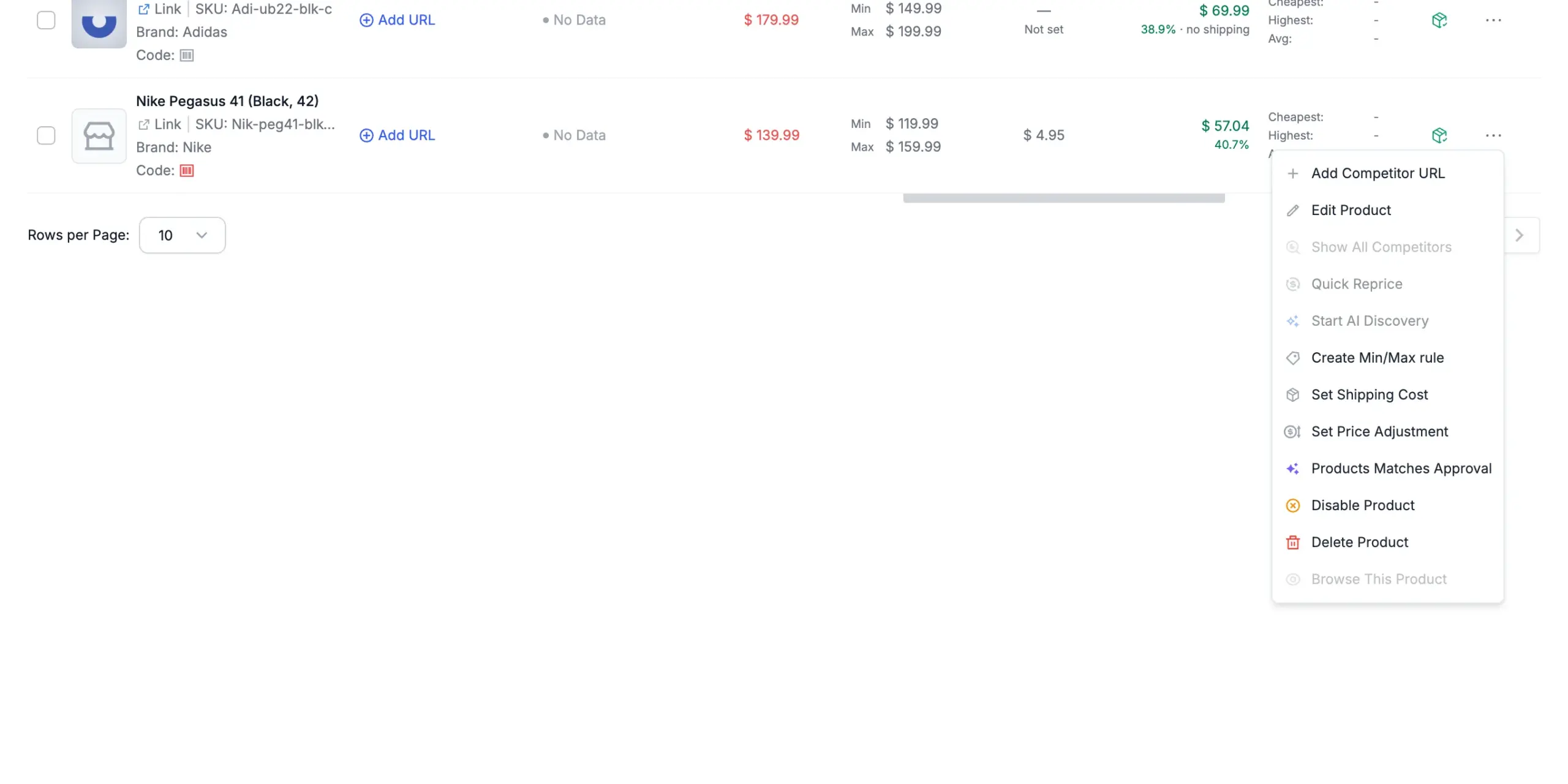This screenshot has width=1568, height=784.
Task: Choose Quick Reprice from the menu
Action: (x=1387, y=284)
